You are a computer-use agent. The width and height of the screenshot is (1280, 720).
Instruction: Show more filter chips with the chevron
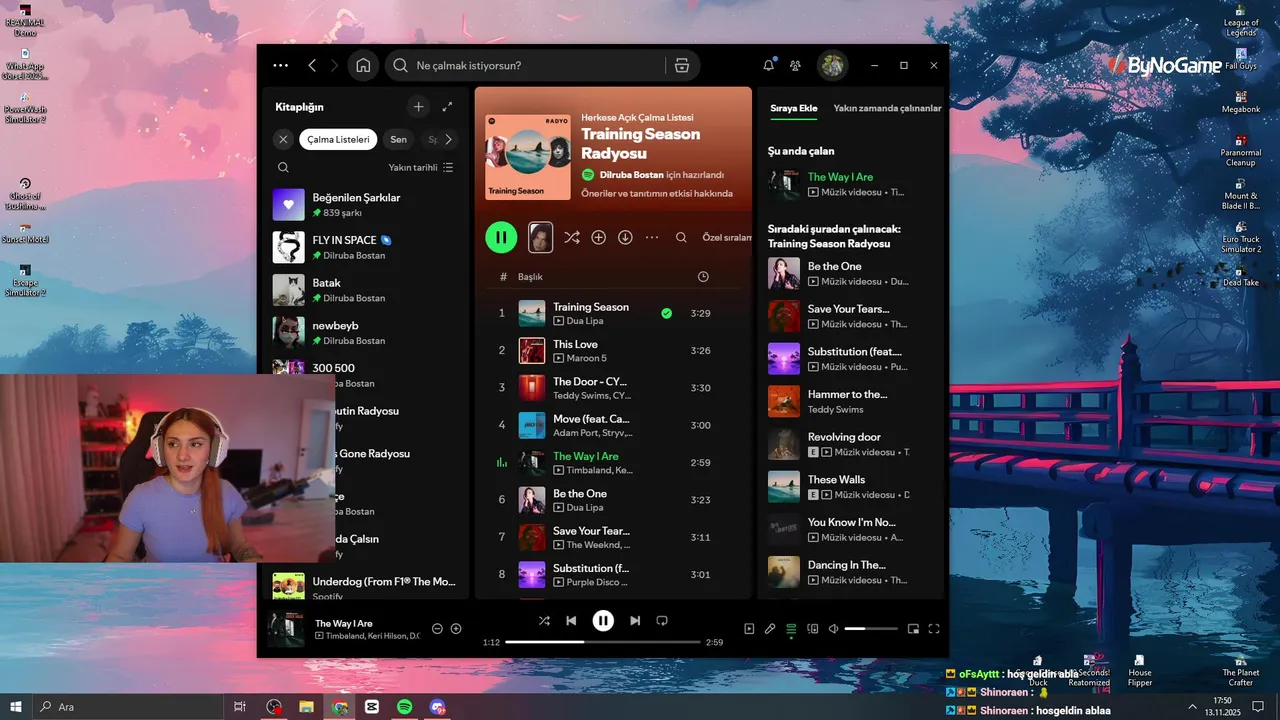pyautogui.click(x=448, y=139)
